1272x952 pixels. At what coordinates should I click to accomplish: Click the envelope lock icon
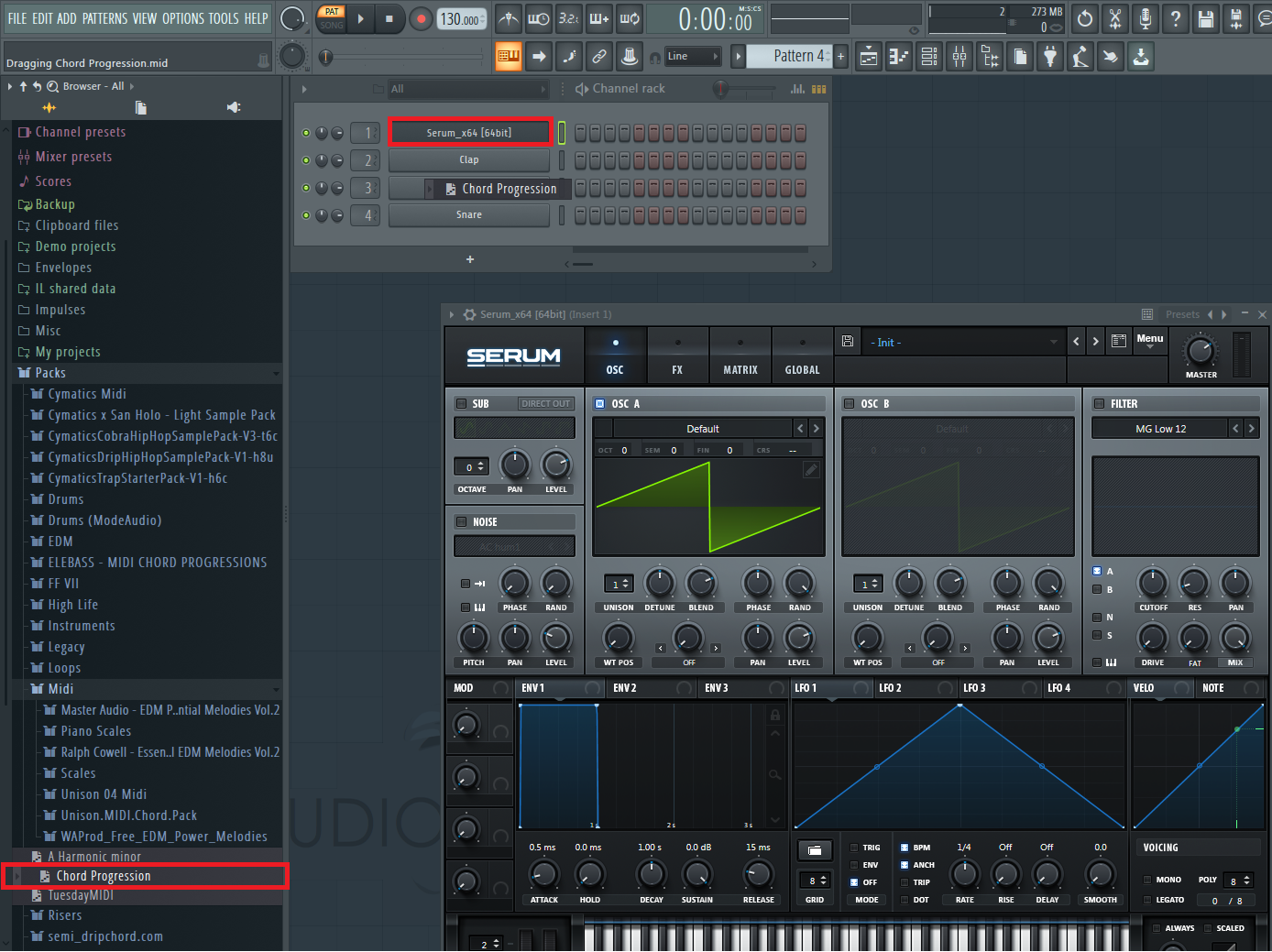click(775, 715)
